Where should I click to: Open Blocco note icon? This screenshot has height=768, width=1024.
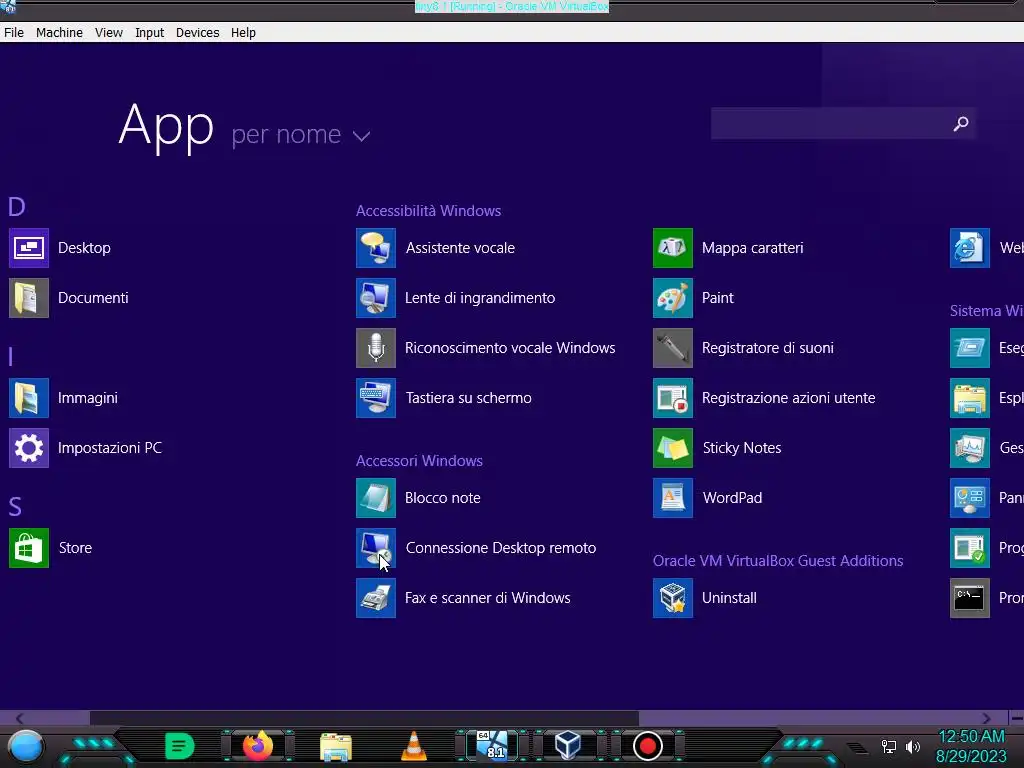(376, 498)
